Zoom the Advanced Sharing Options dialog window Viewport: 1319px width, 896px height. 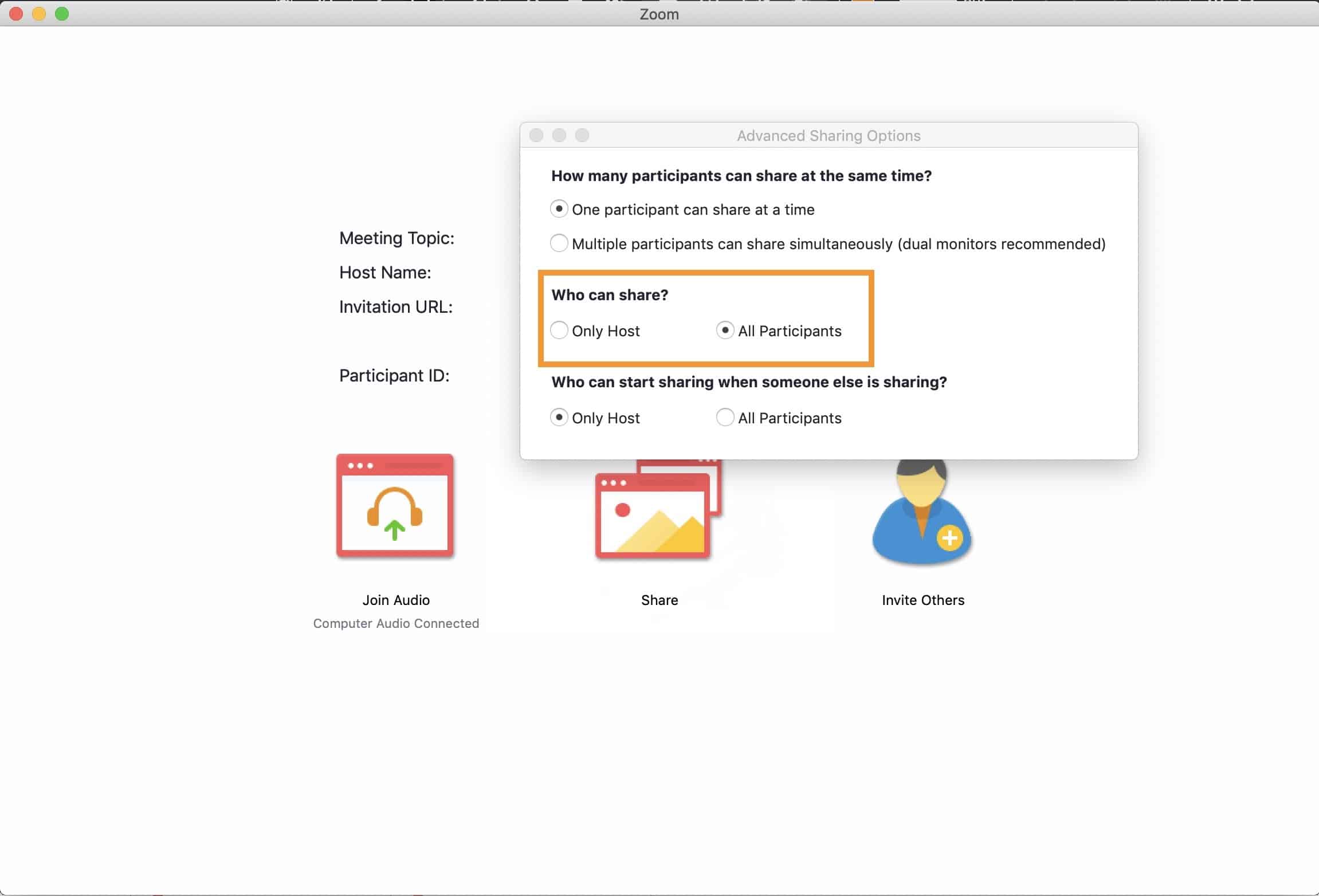[582, 135]
